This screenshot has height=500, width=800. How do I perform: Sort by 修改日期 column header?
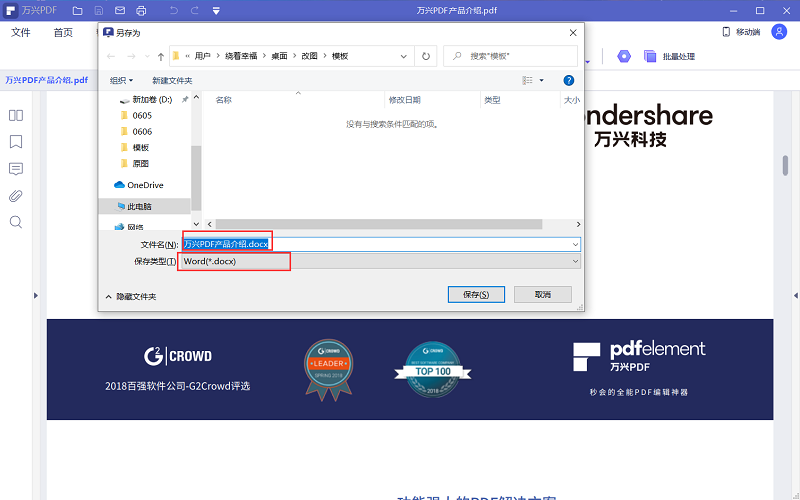[405, 100]
